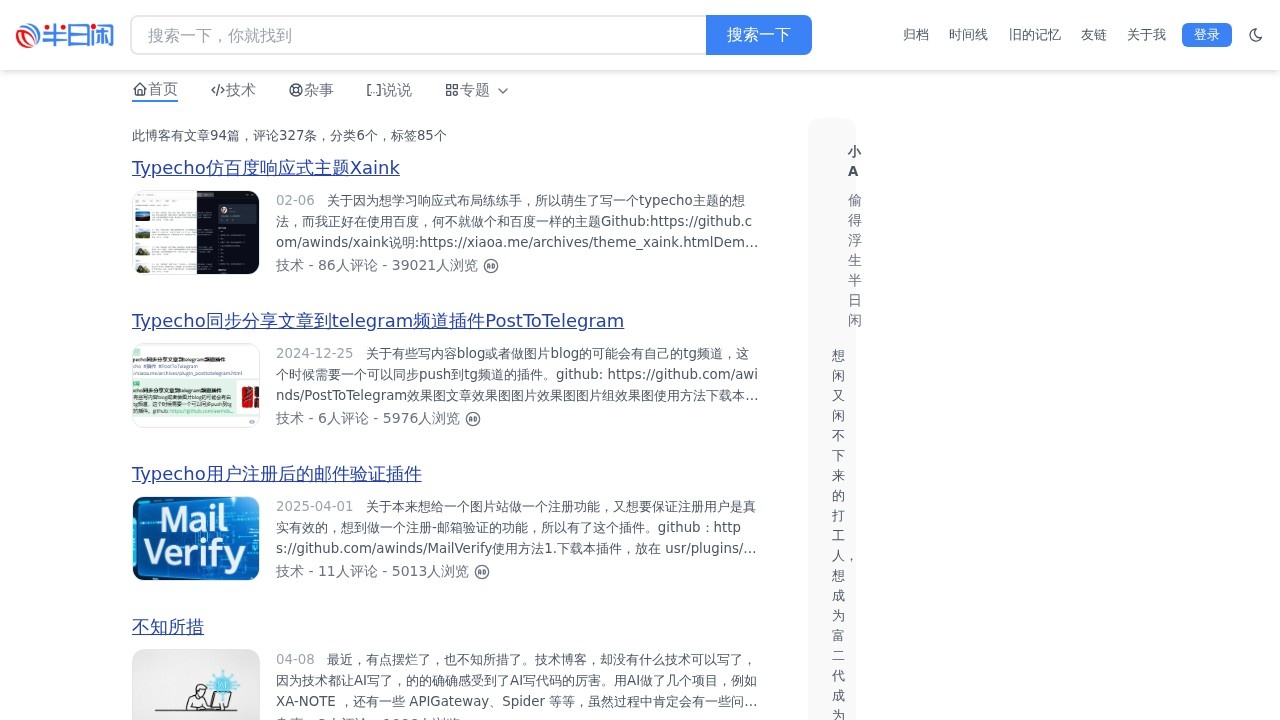Select the 首页 home tab
This screenshot has width=1280, height=720.
coord(155,90)
